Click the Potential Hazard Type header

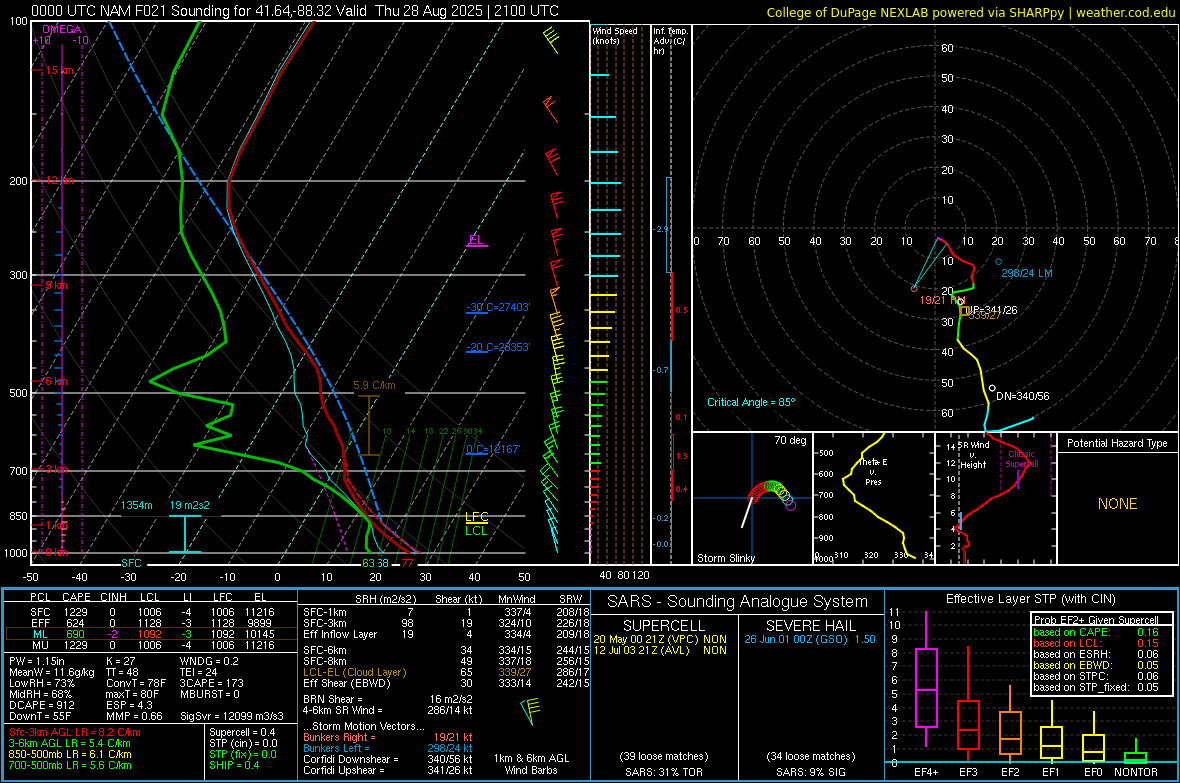1118,443
